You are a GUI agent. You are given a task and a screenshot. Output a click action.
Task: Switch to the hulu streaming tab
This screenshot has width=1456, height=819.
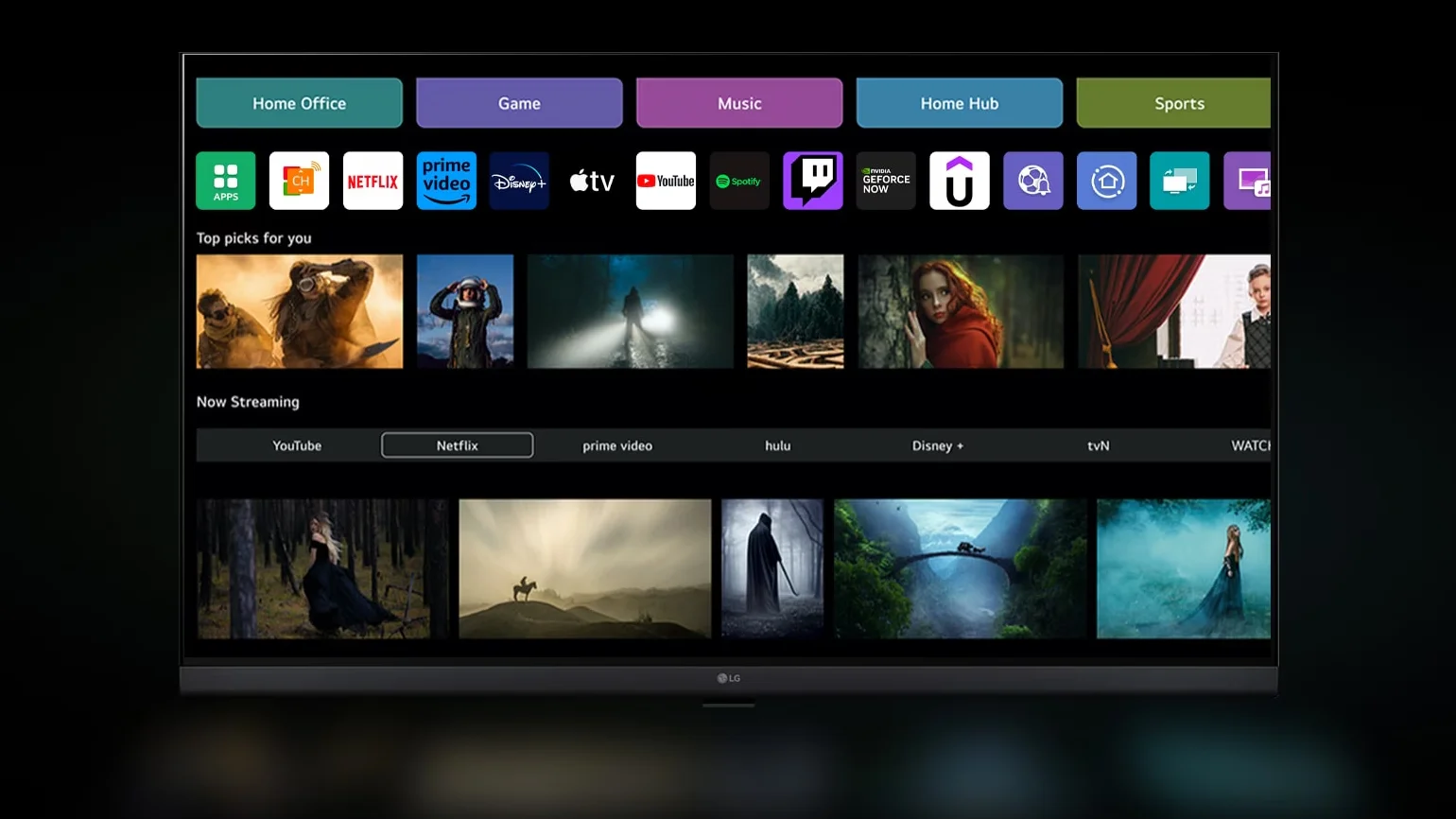(777, 445)
